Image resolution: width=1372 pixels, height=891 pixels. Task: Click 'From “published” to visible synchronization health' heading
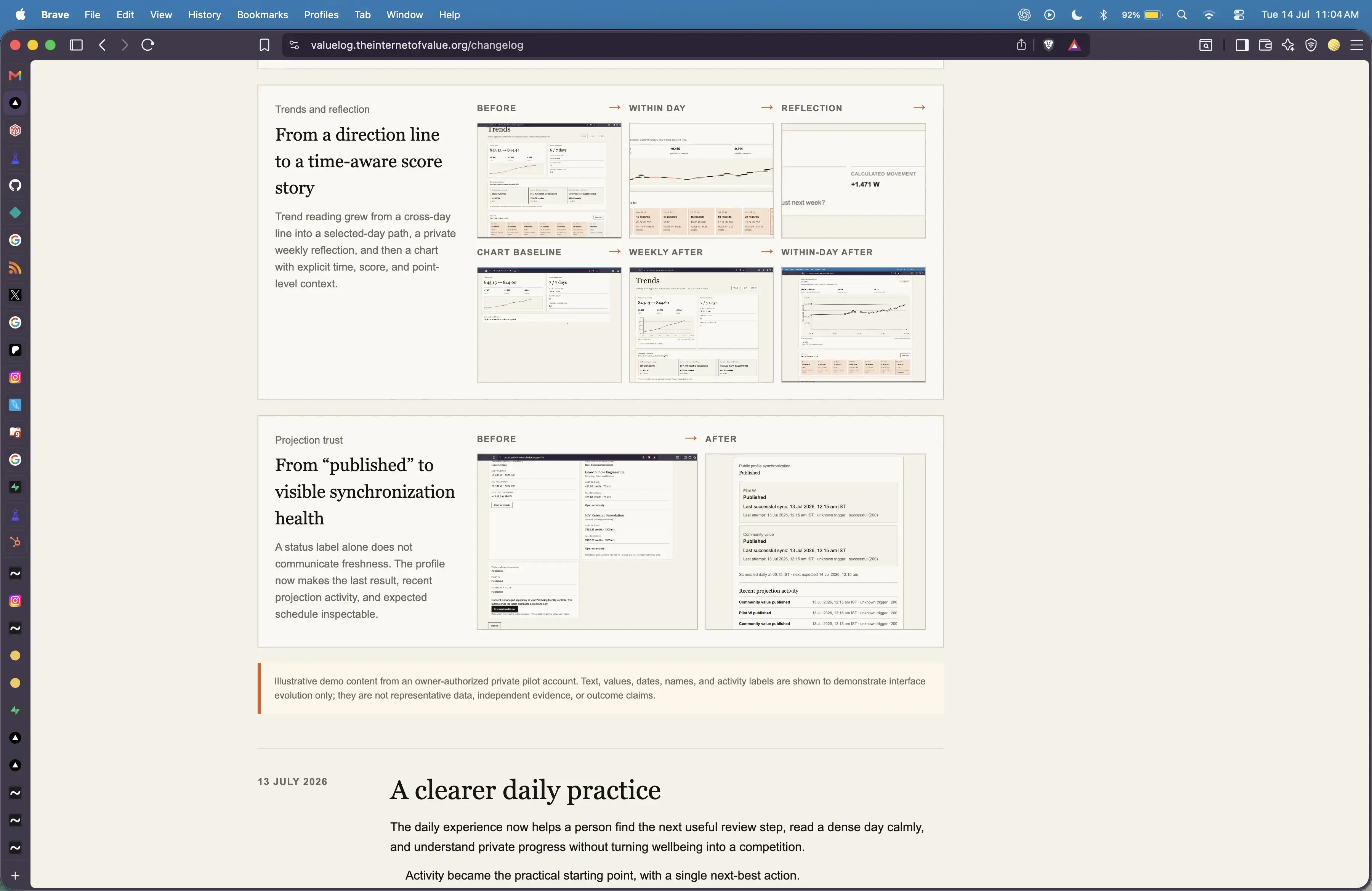(x=365, y=492)
